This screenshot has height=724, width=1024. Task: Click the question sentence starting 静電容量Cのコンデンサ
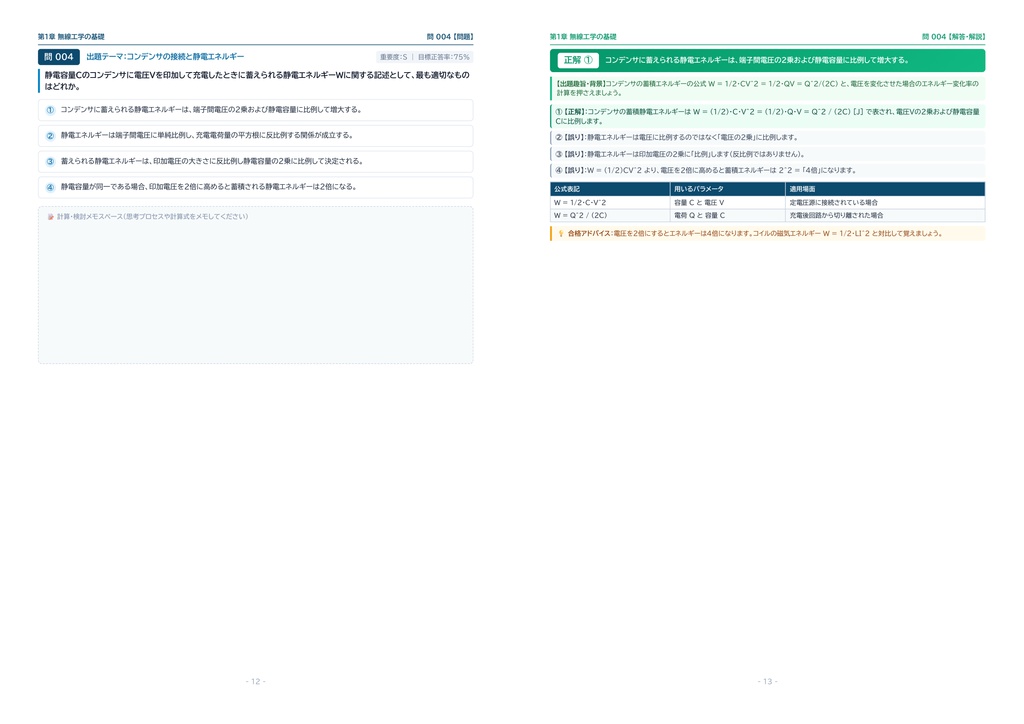tap(257, 80)
